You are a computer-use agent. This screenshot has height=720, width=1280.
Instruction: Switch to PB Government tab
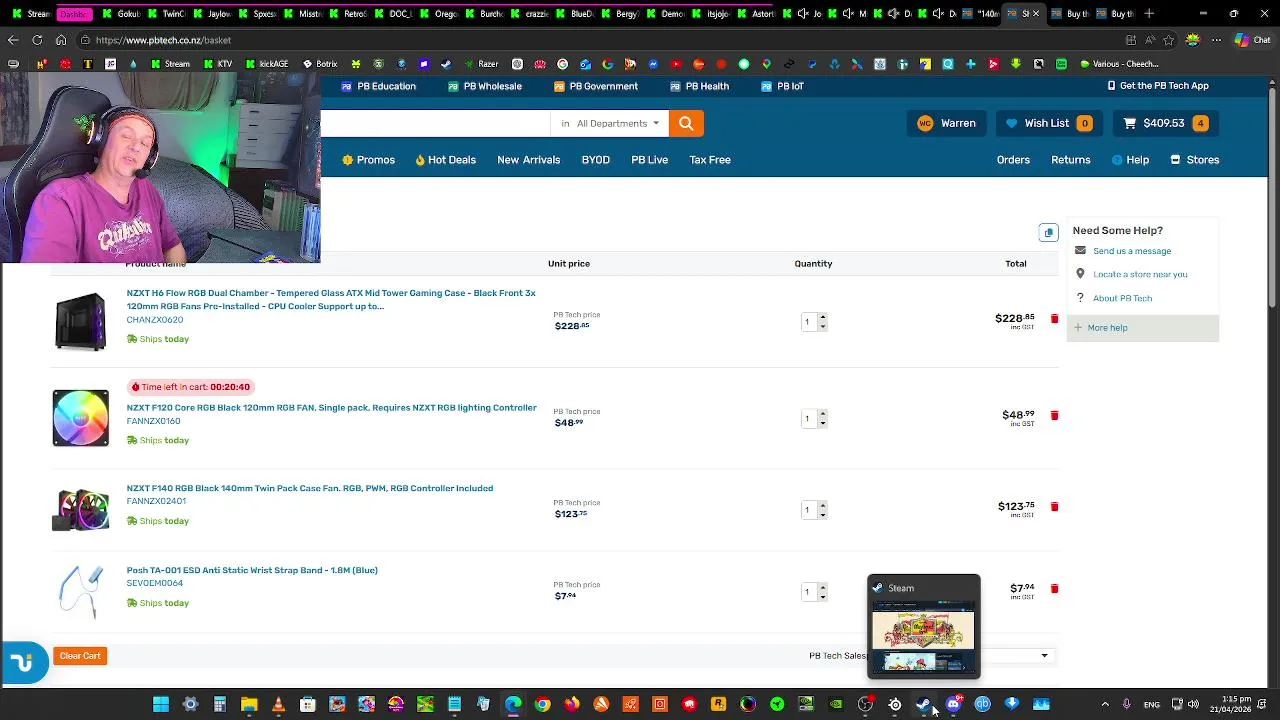point(596,86)
